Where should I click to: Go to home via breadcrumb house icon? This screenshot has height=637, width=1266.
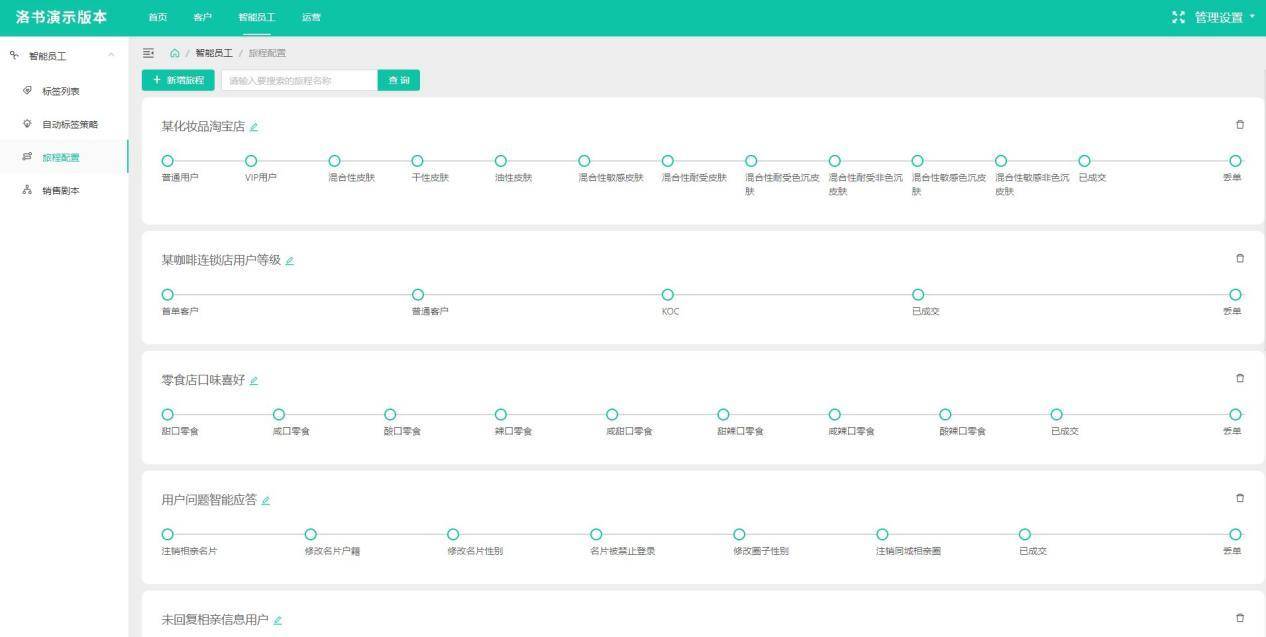point(175,53)
